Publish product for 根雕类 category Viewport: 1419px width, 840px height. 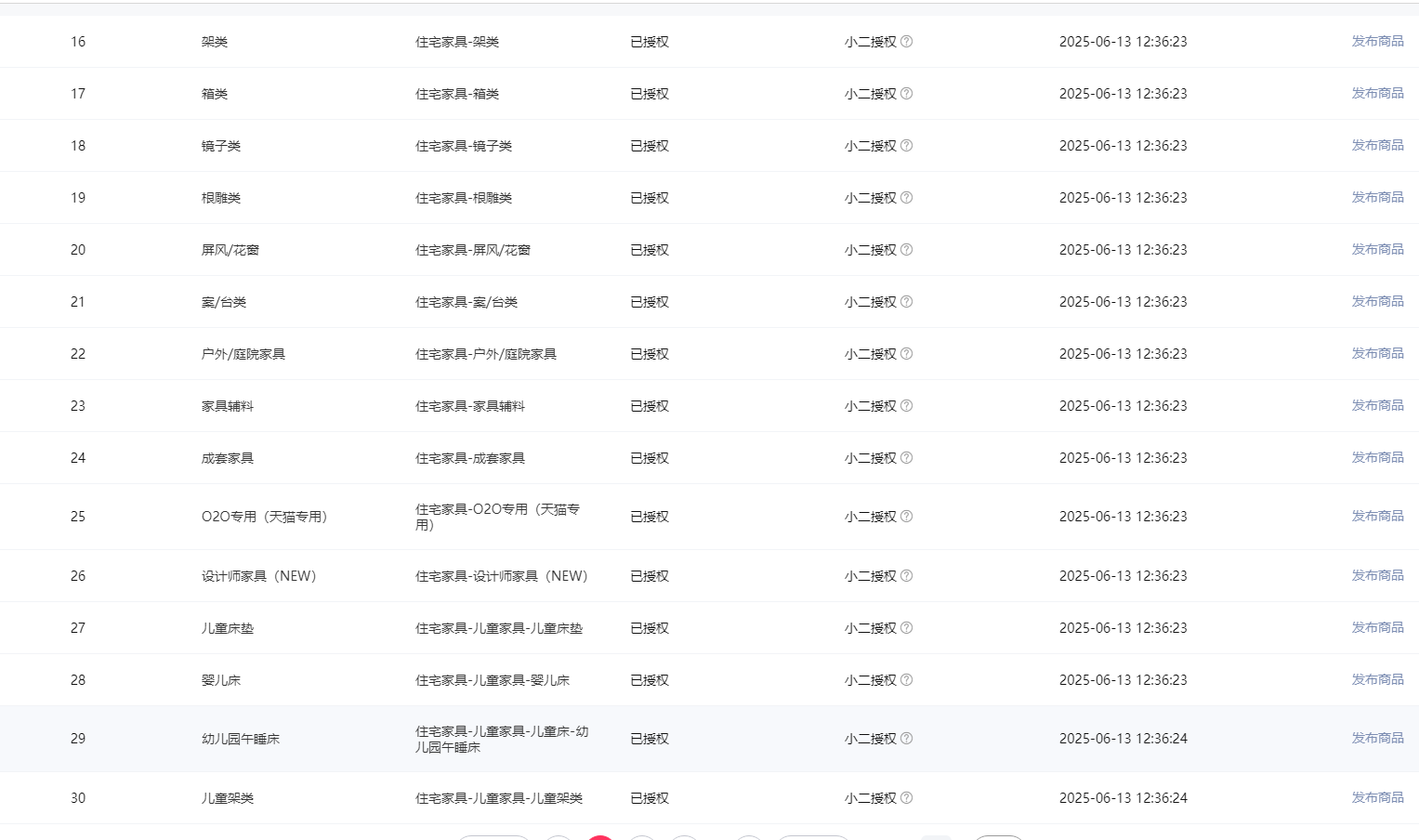point(1377,198)
